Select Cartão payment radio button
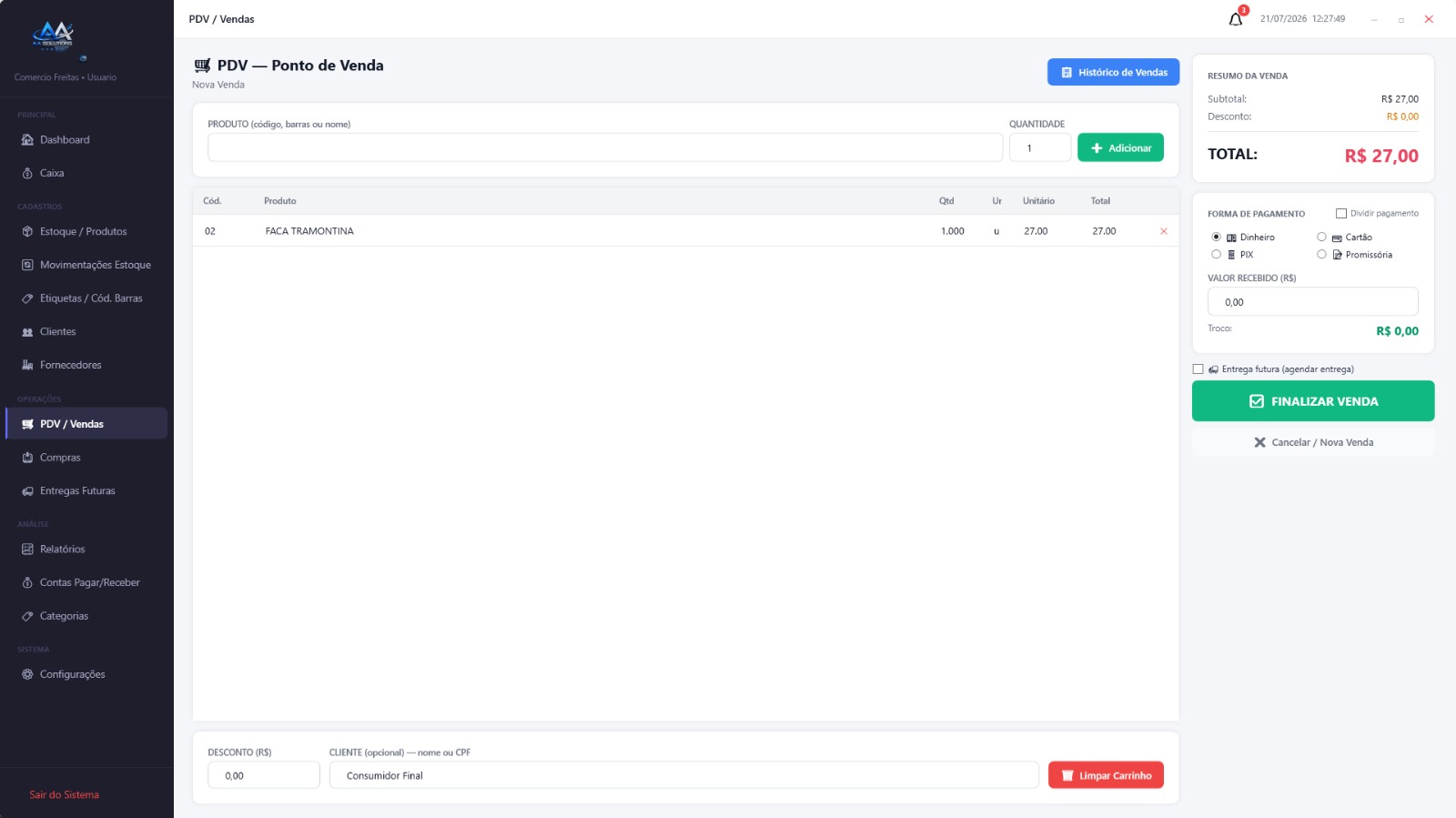 pyautogui.click(x=1321, y=237)
